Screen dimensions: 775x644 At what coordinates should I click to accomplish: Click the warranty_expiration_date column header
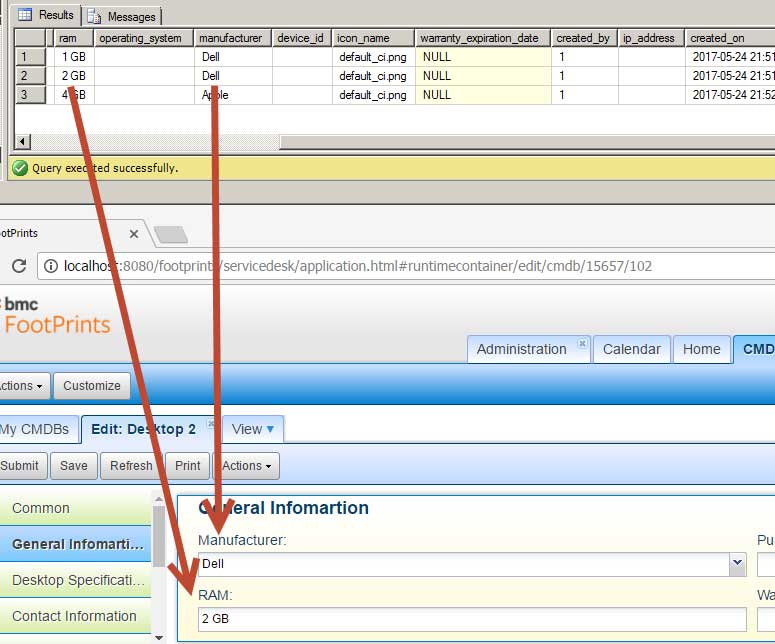click(x=483, y=38)
